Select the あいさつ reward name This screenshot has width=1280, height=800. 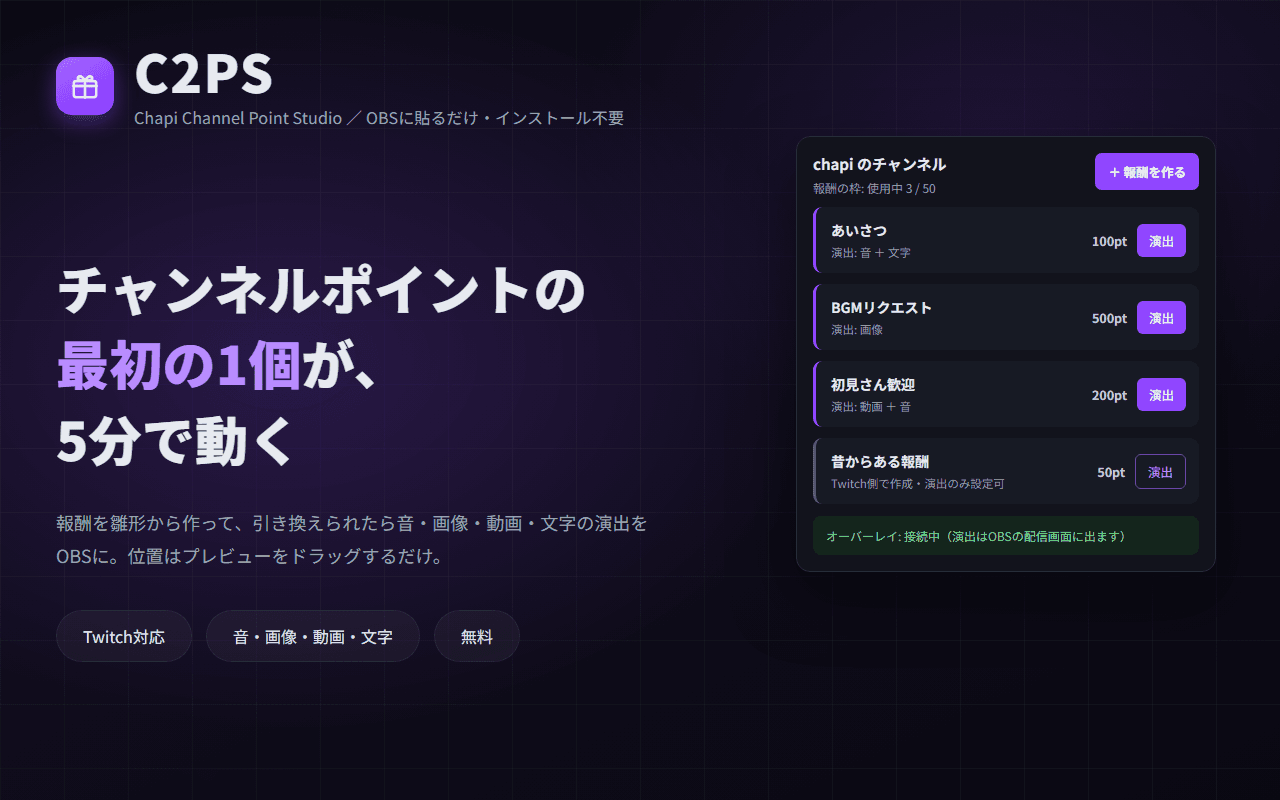click(x=859, y=231)
